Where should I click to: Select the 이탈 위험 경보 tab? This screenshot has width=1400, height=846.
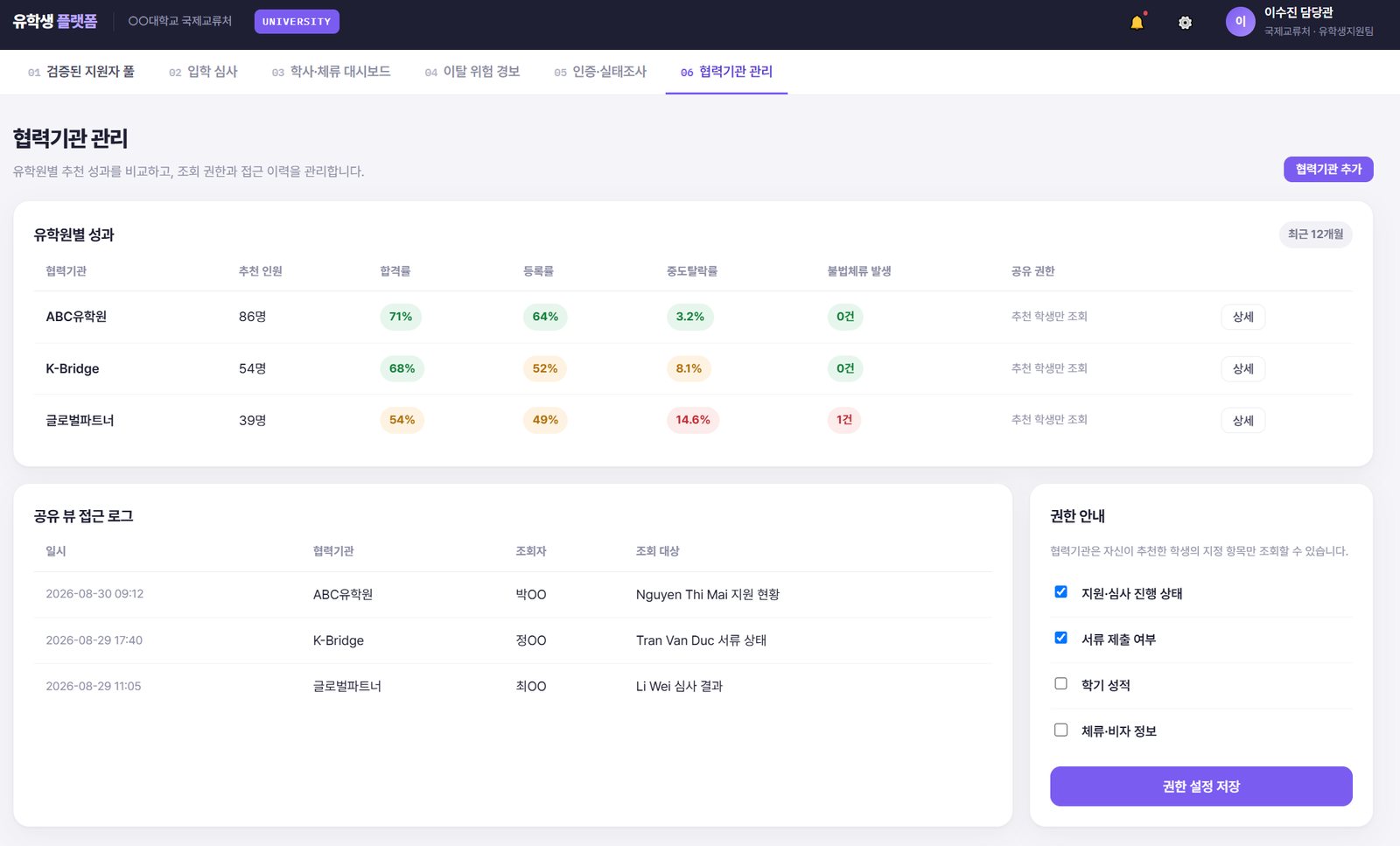[x=472, y=72]
